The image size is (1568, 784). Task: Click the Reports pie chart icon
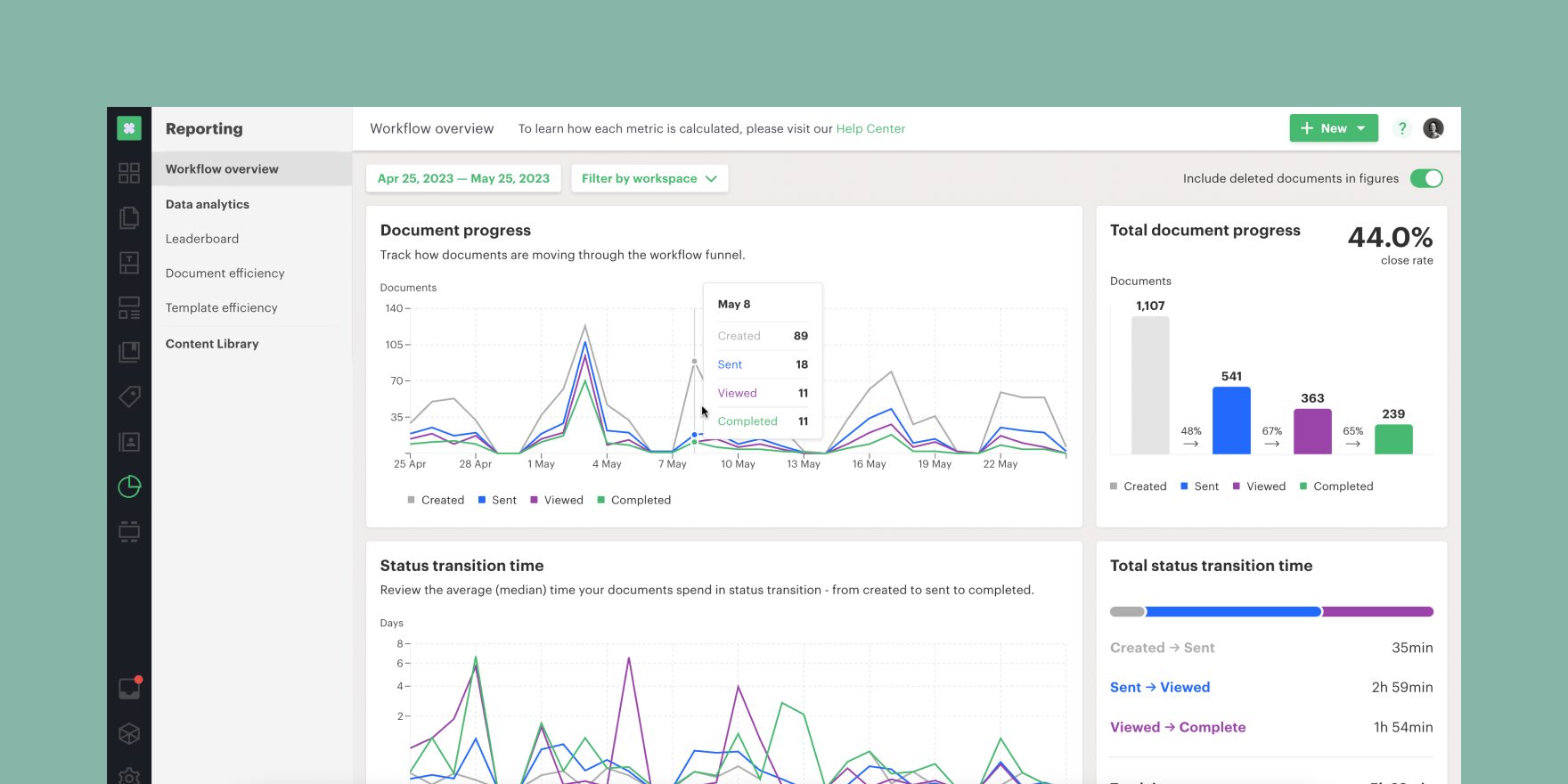[x=129, y=486]
